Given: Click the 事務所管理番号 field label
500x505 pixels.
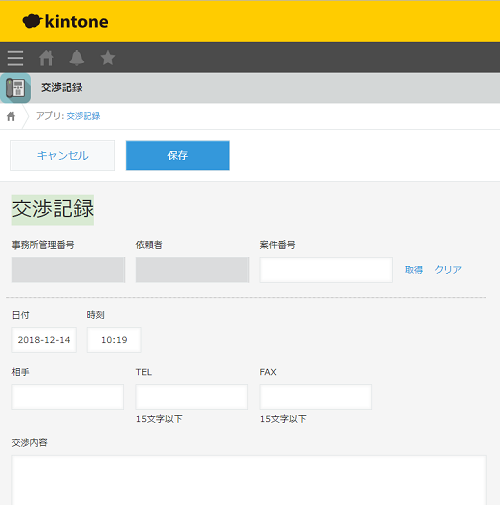Looking at the screenshot, I should point(43,245).
